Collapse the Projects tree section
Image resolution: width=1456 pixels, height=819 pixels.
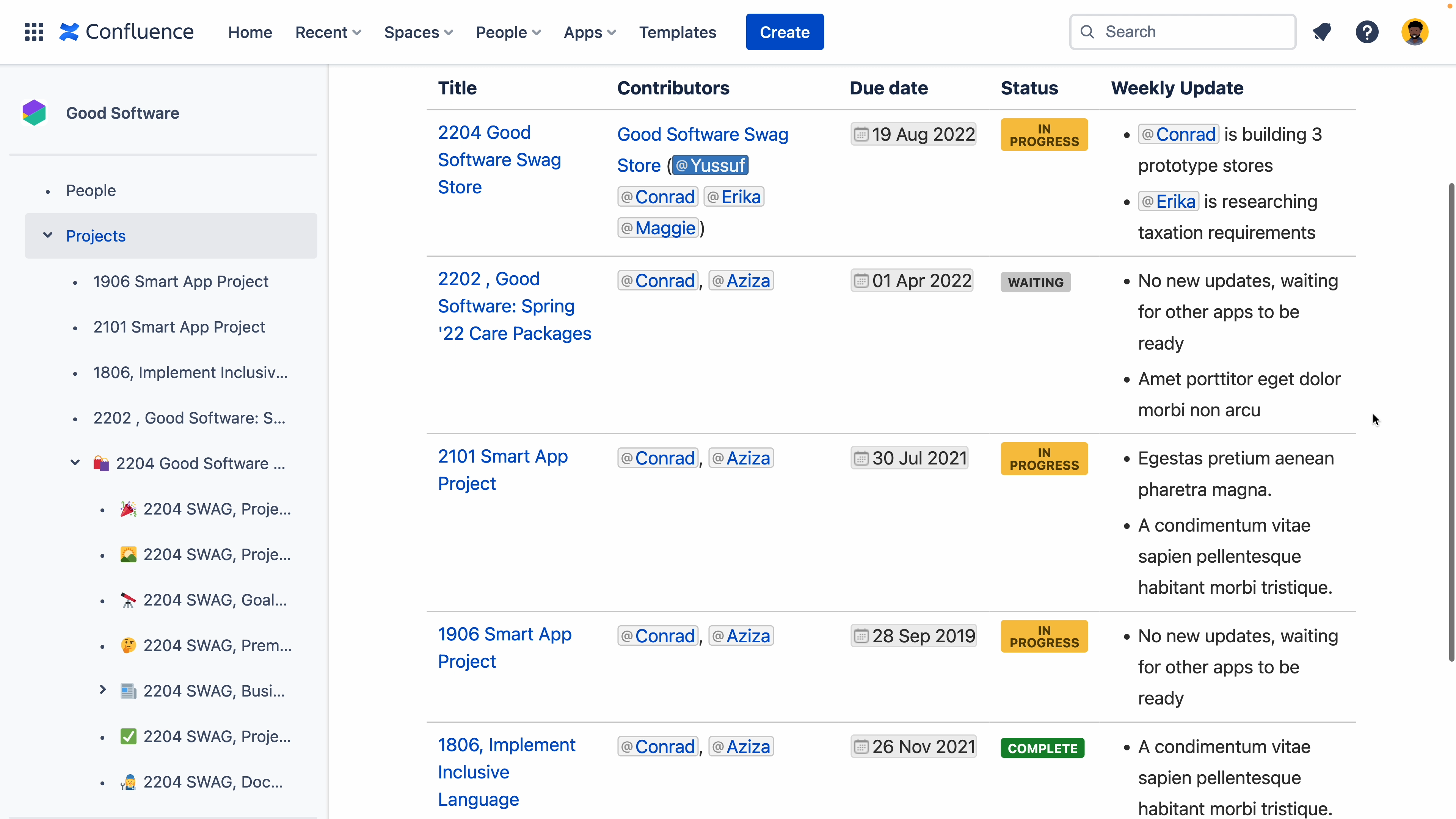click(48, 235)
